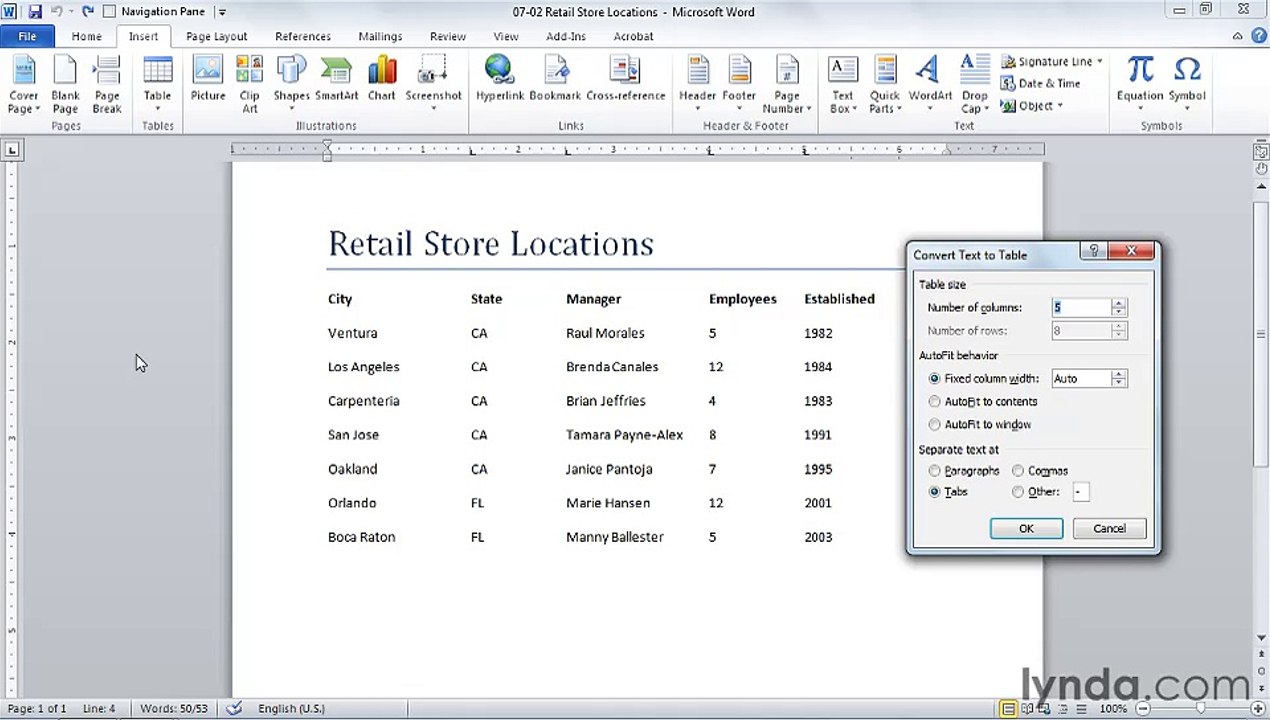Viewport: 1270px width, 720px height.
Task: Switch to the Mailings tab
Action: 380,36
